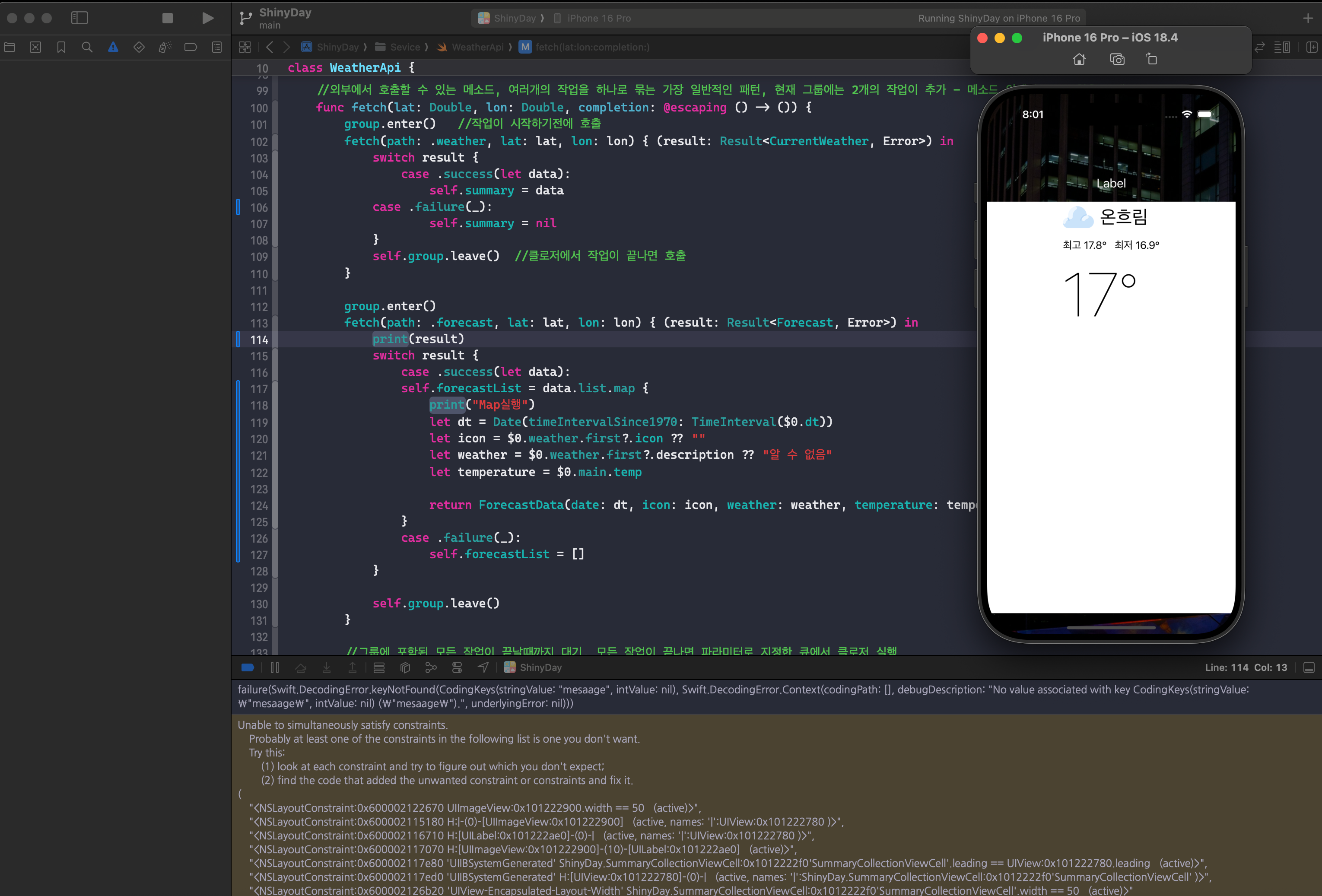Simulator: press the Home button icon

1079,59
